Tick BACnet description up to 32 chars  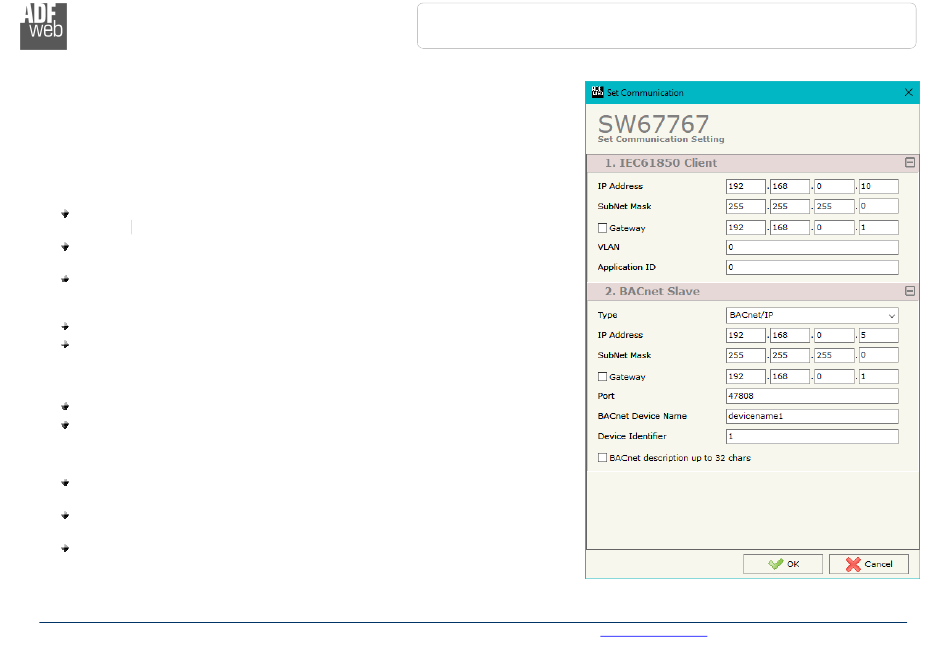tap(602, 458)
